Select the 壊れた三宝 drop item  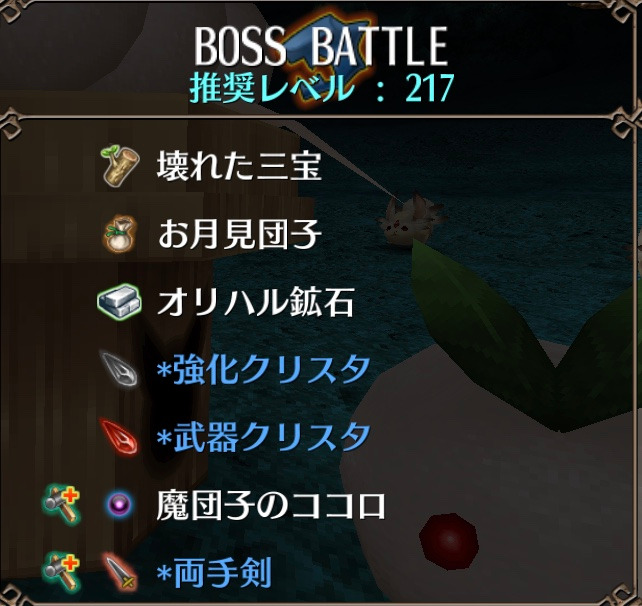[x=239, y=166]
